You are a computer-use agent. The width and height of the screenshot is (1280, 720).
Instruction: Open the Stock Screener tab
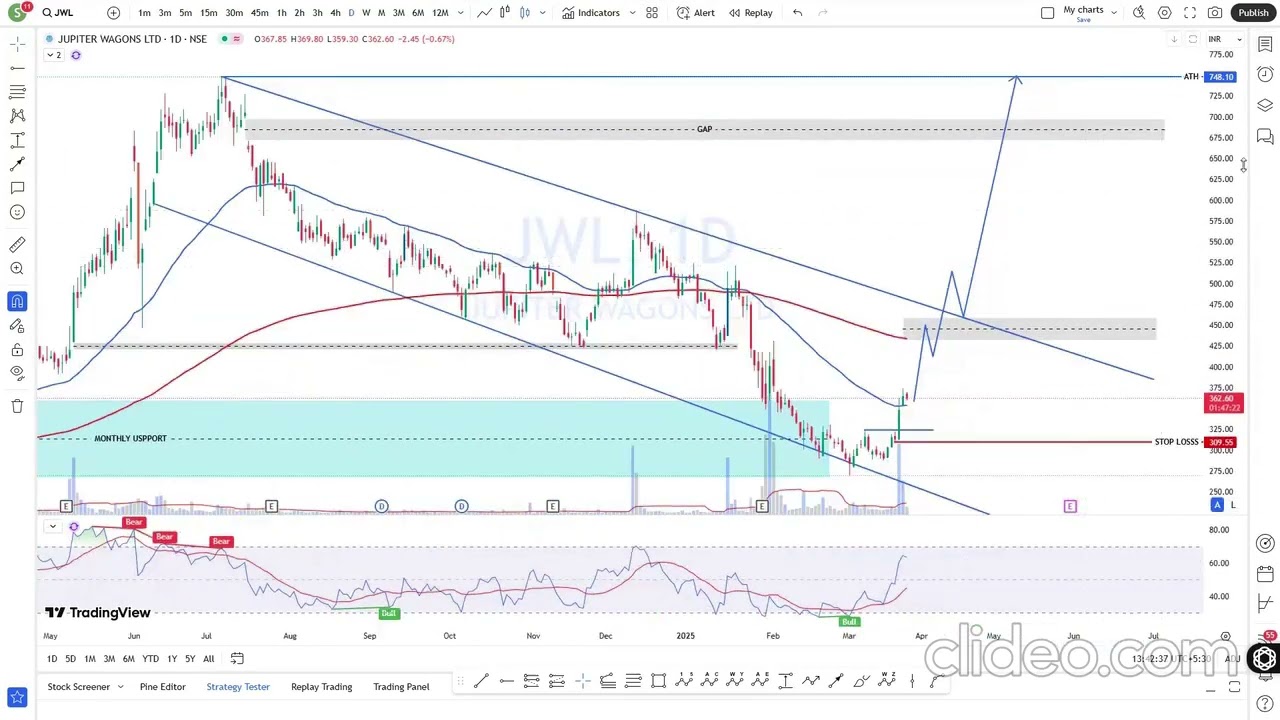[78, 687]
